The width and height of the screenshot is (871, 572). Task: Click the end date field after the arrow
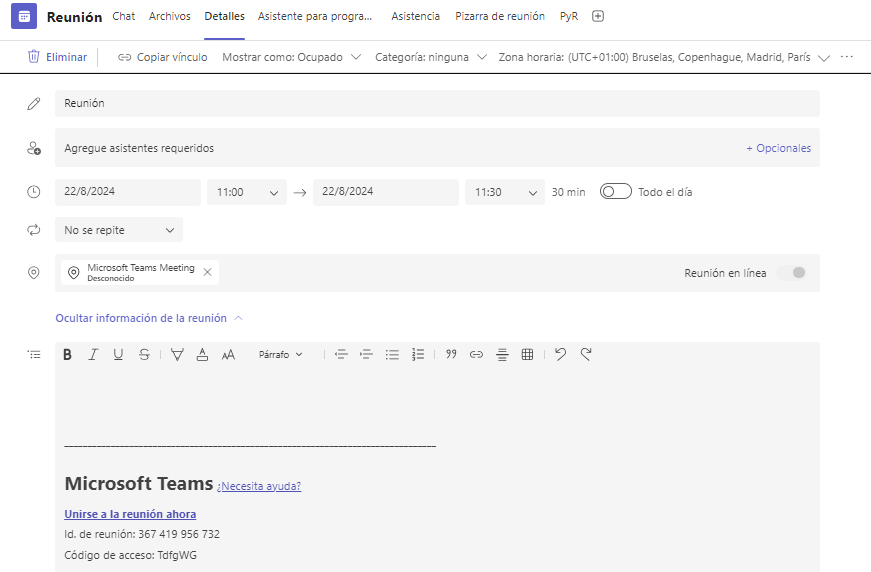click(386, 192)
